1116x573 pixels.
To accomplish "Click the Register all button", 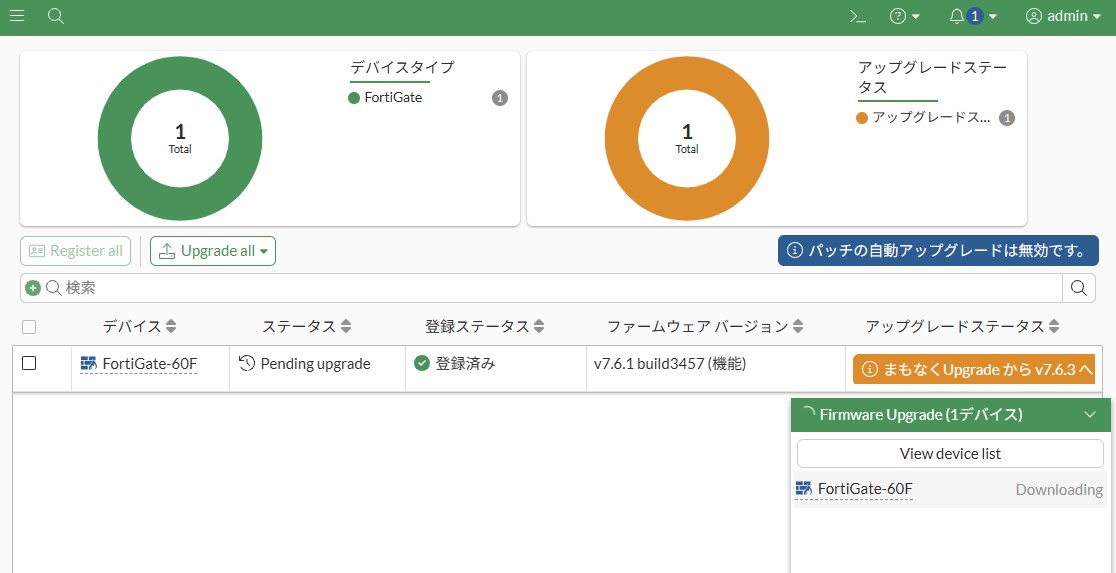I will (77, 251).
